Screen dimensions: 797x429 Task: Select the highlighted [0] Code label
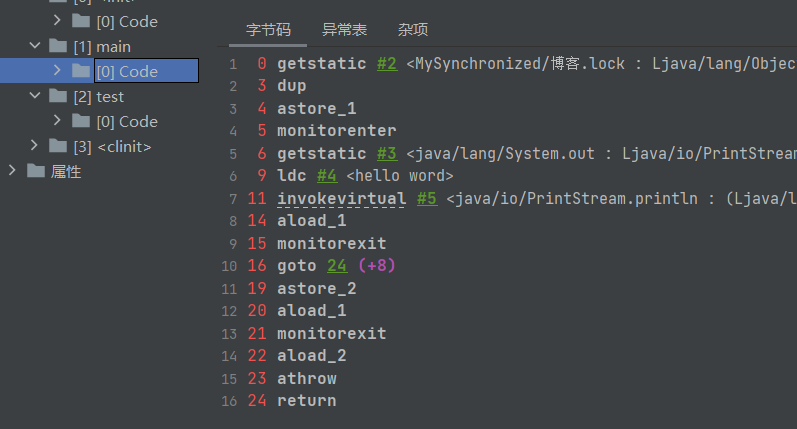coord(127,72)
